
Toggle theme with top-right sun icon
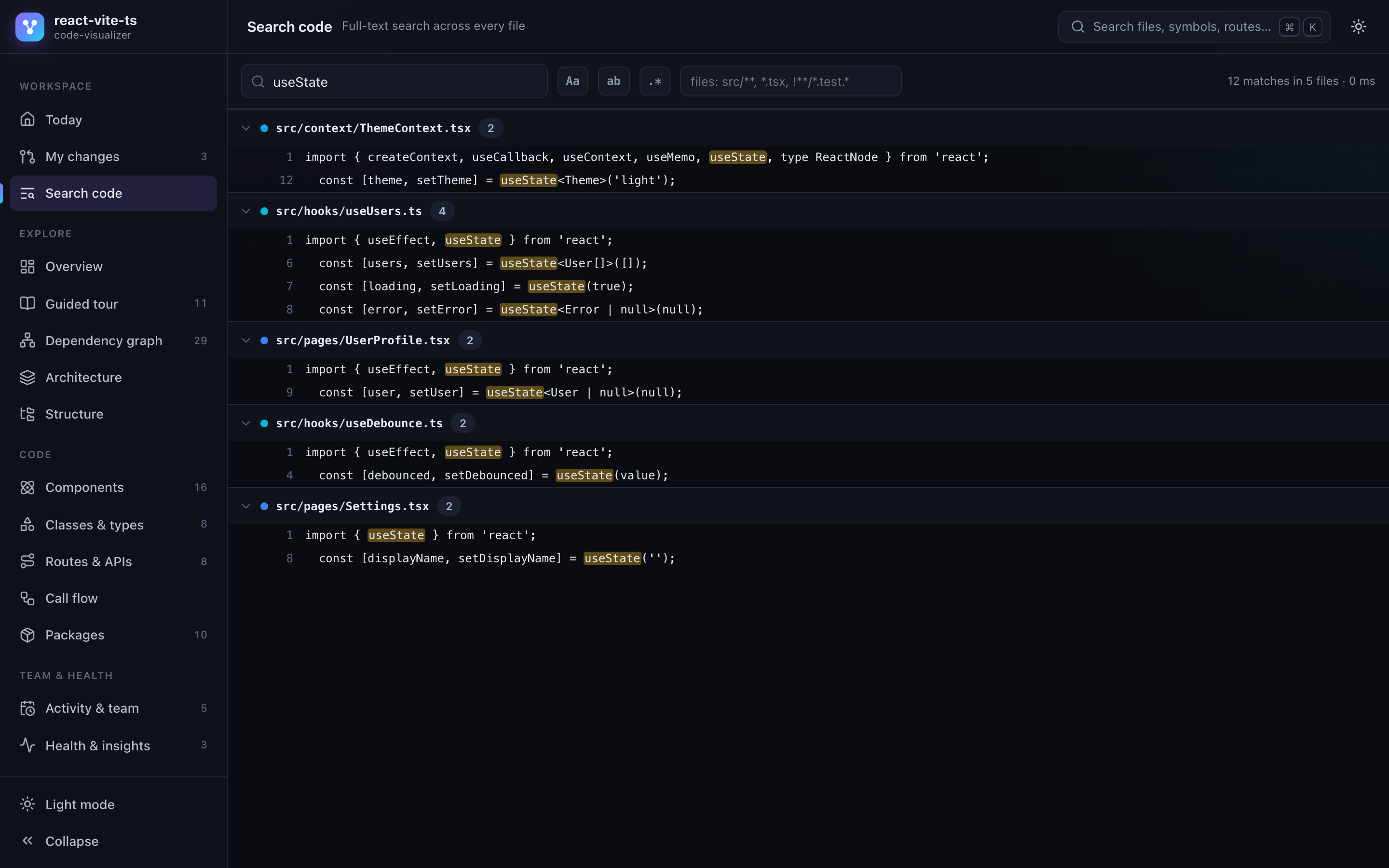[x=1358, y=27]
